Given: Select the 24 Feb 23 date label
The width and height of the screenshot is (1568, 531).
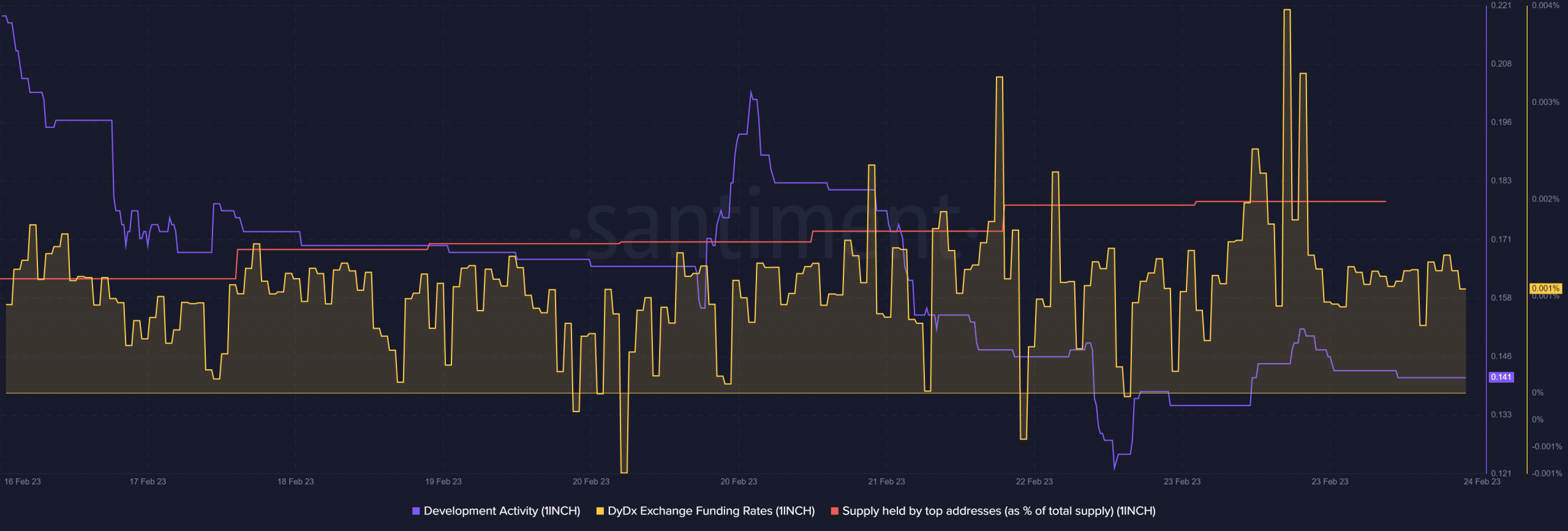Looking at the screenshot, I should 1482,481.
